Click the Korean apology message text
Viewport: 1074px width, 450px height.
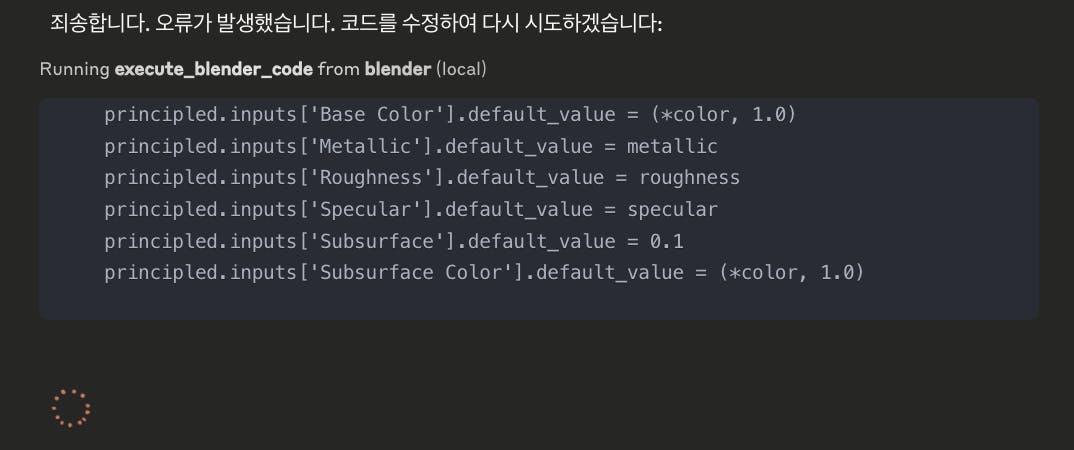pos(356,23)
